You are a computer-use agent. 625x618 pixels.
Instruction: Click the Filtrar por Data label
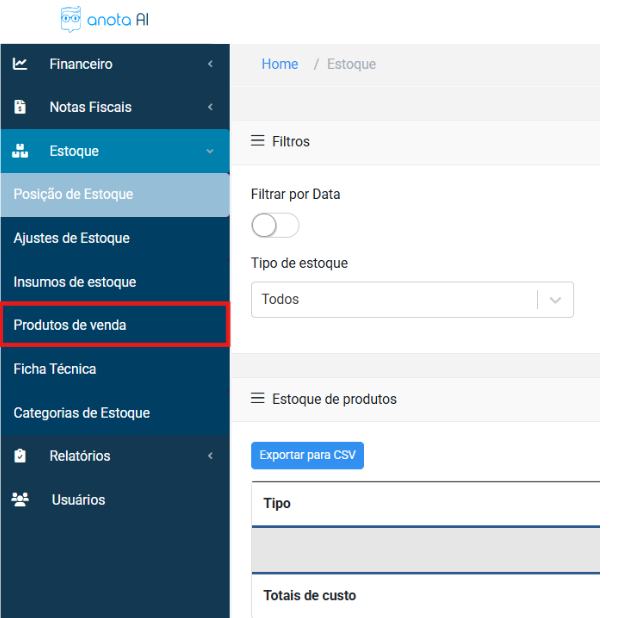[295, 194]
